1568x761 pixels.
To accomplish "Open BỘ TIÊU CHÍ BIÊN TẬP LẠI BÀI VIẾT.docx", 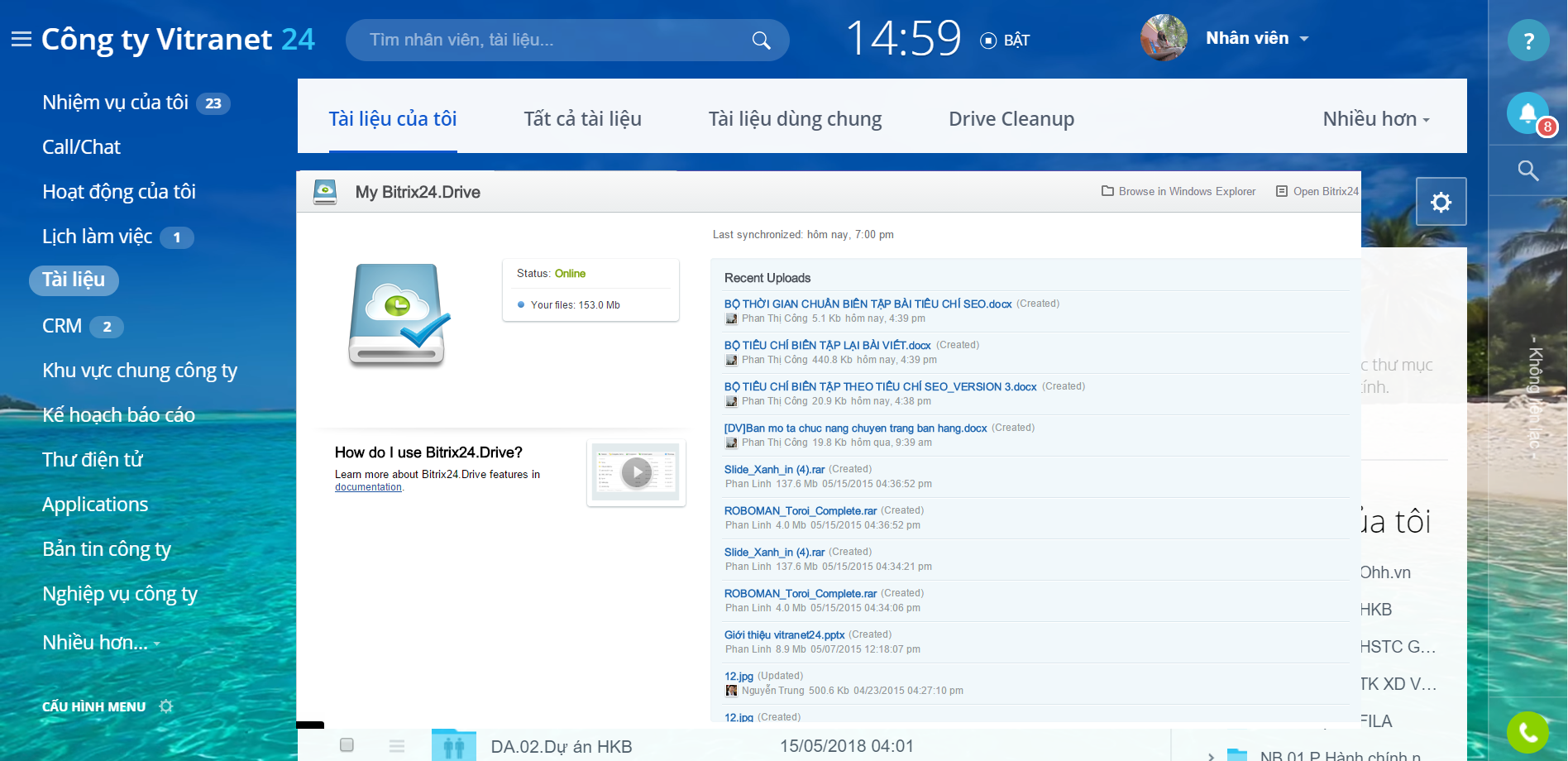I will (x=827, y=345).
